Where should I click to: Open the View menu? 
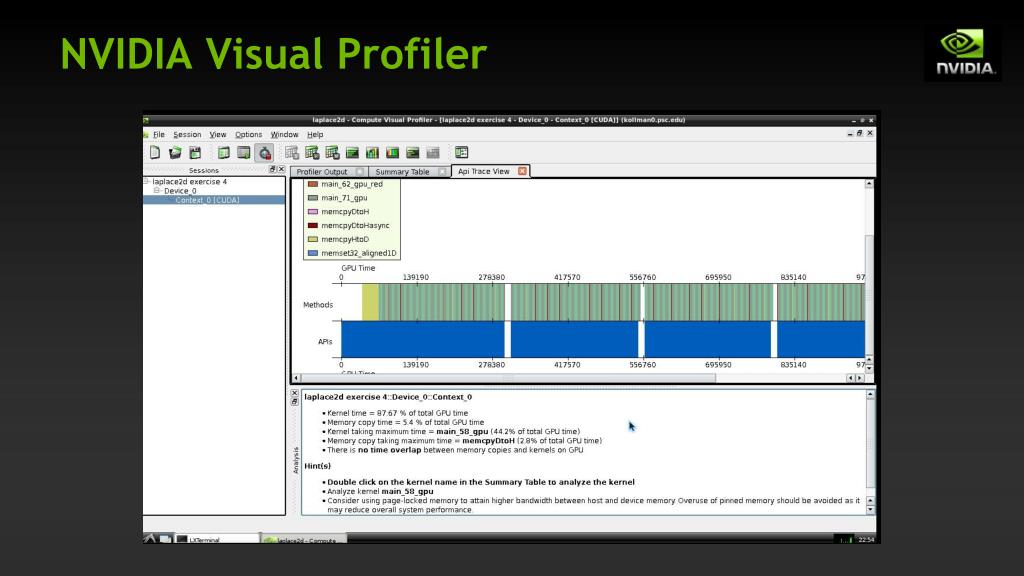pos(217,135)
